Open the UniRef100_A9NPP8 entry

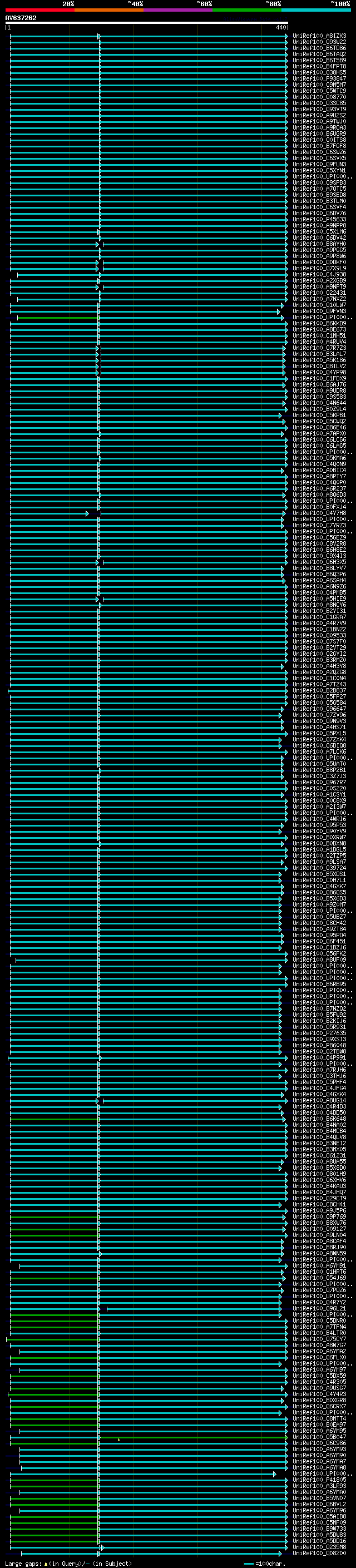[319, 226]
